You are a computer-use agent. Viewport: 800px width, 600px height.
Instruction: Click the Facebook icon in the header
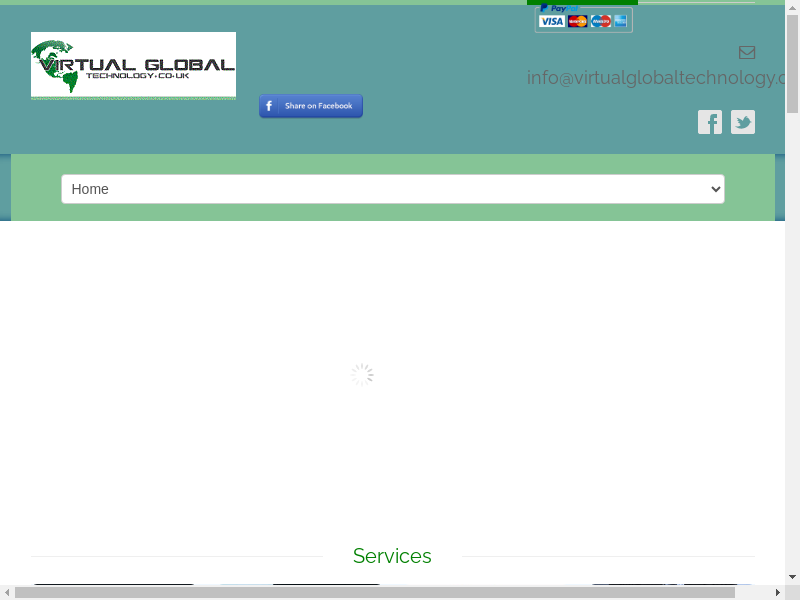[x=709, y=122]
